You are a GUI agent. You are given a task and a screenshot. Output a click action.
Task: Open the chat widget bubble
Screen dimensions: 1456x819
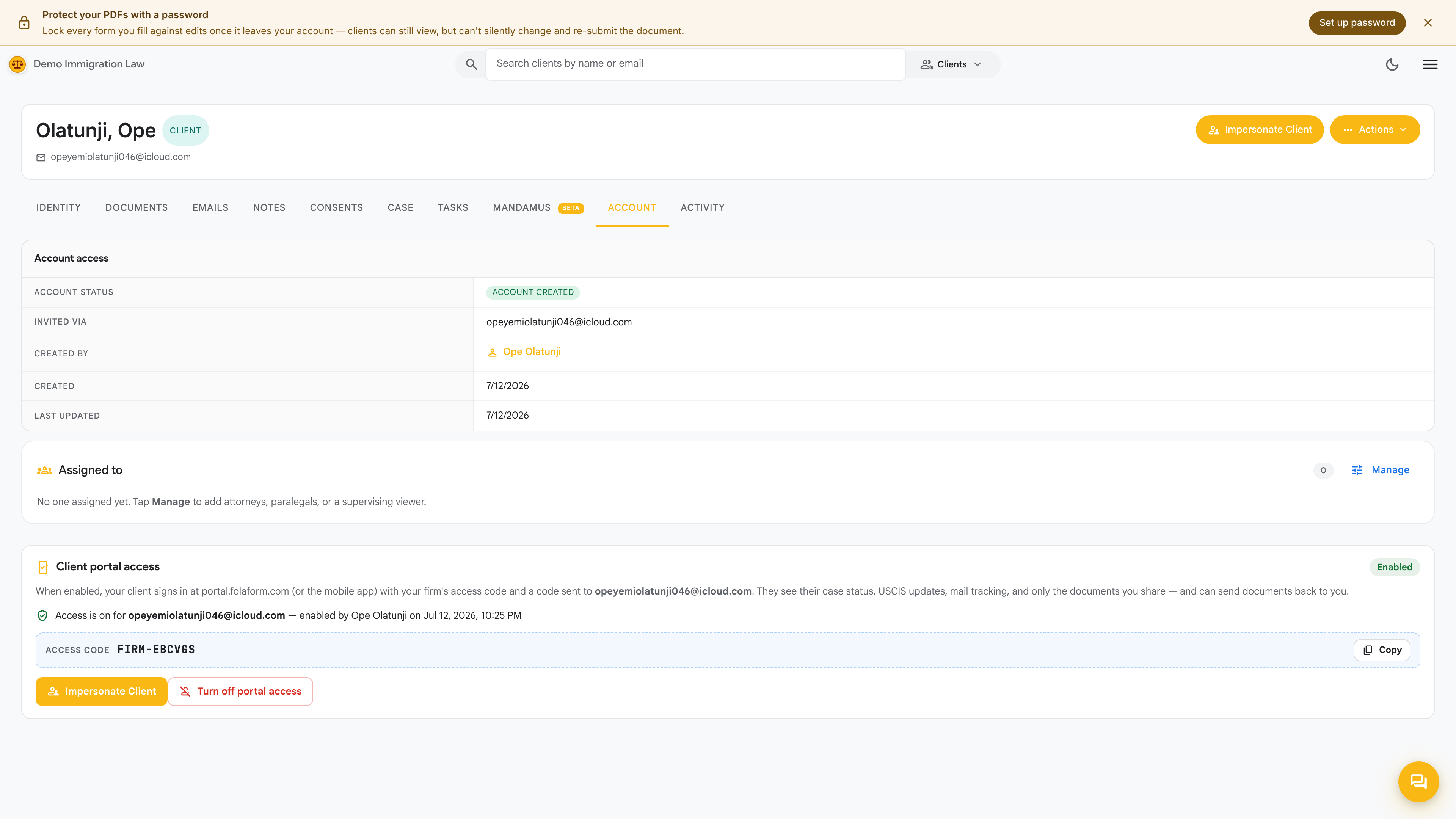1419,782
